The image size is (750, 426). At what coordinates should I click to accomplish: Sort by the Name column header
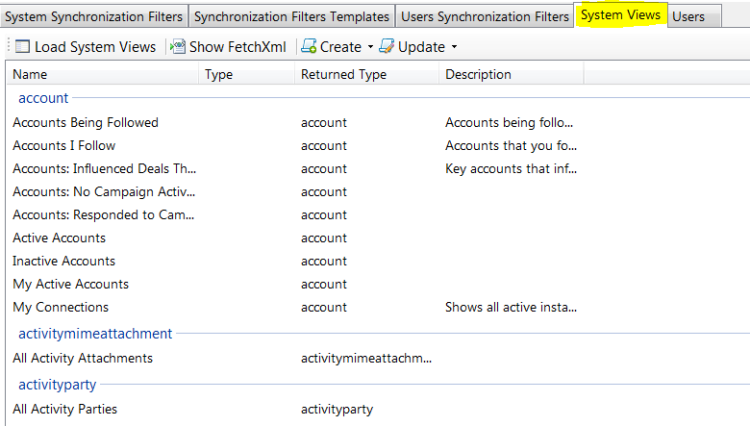pyautogui.click(x=102, y=75)
